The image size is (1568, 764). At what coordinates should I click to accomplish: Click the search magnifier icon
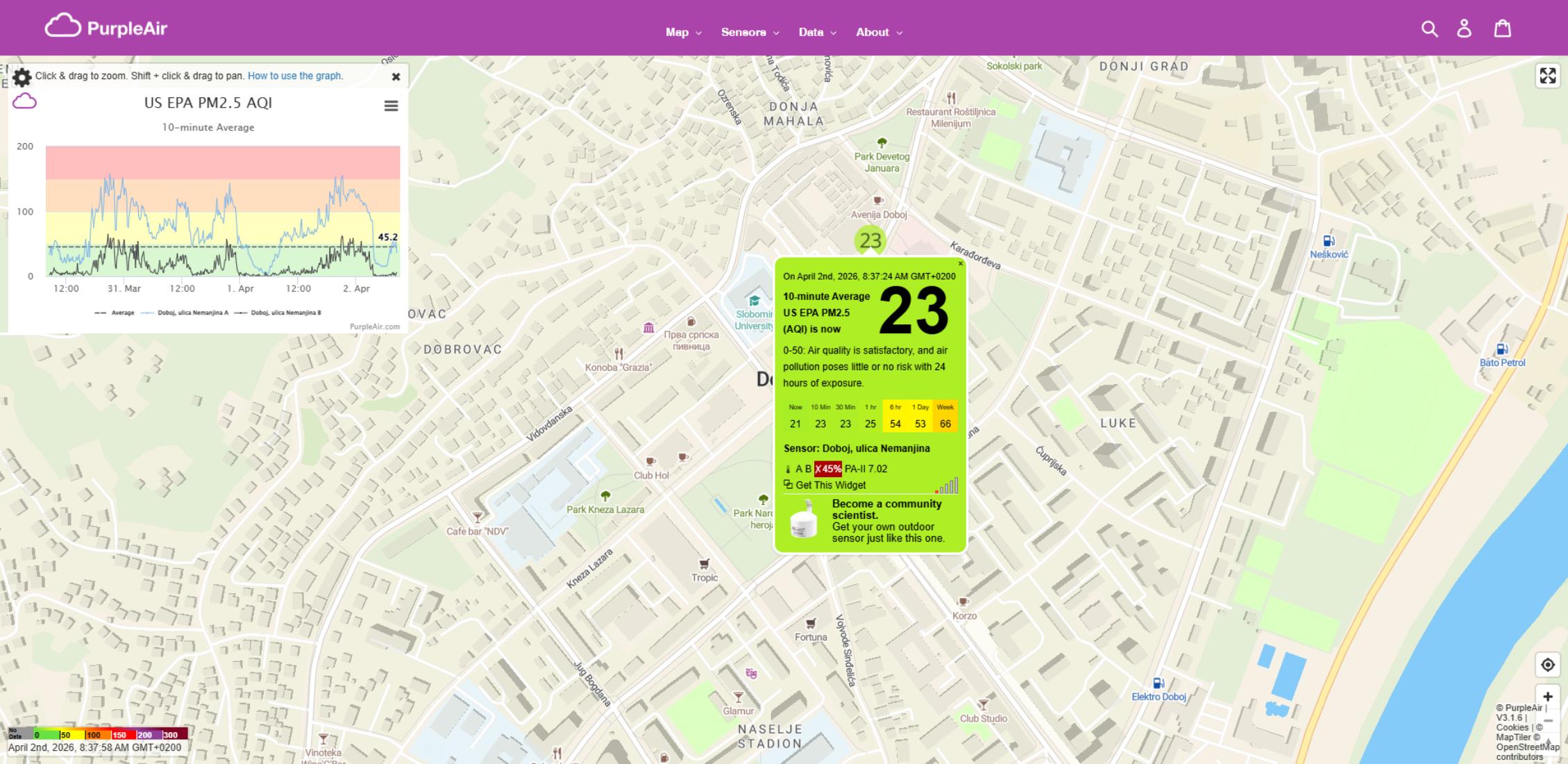point(1429,28)
